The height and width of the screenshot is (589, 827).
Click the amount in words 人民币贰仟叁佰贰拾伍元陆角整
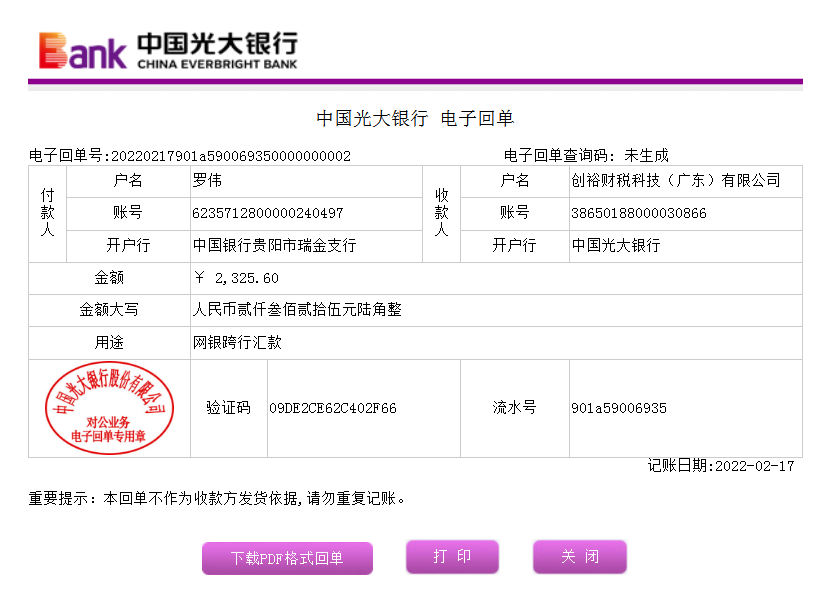point(297,310)
